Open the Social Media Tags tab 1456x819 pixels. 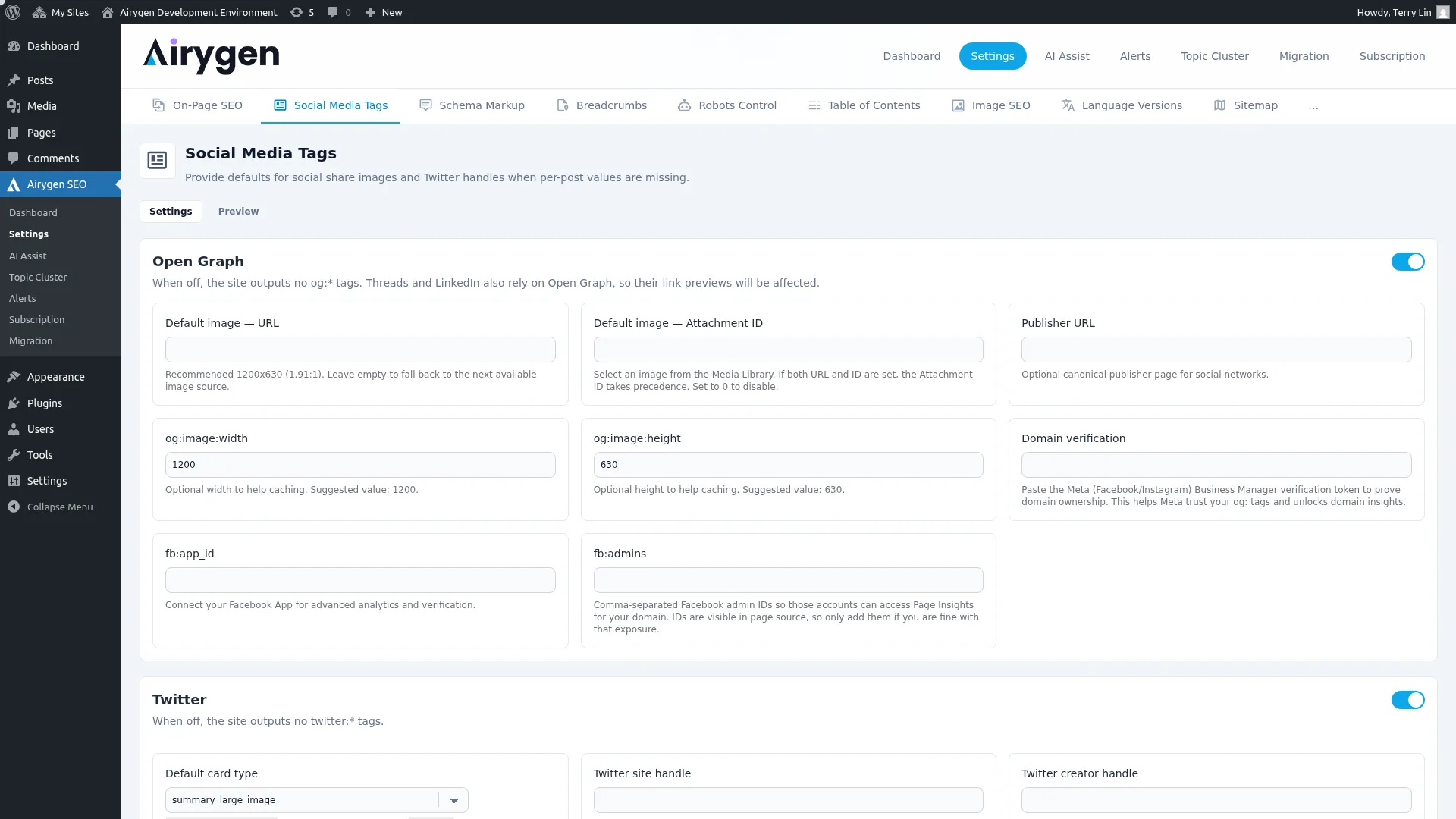(x=331, y=105)
